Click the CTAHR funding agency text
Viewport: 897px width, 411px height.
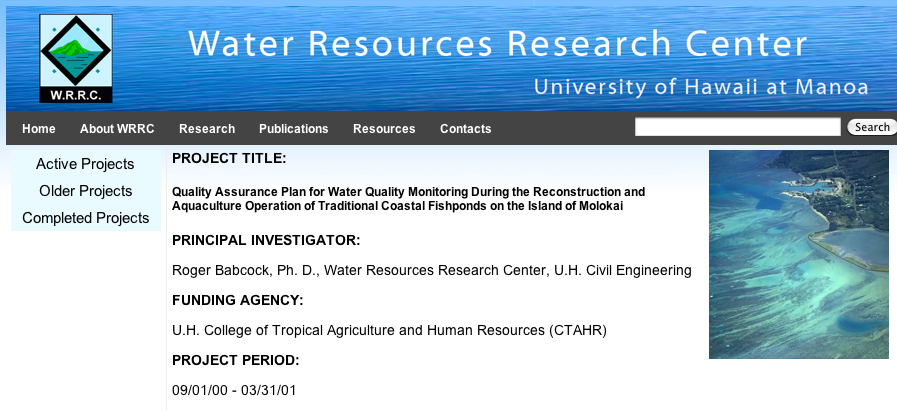click(389, 330)
